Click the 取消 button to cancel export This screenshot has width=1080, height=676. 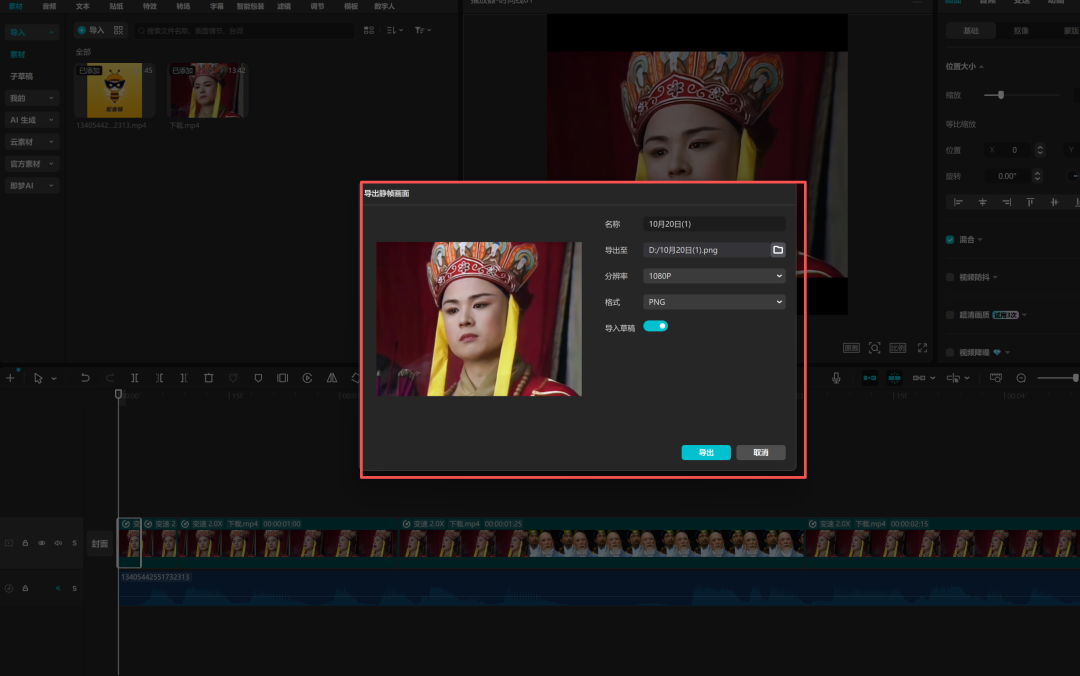click(x=761, y=453)
